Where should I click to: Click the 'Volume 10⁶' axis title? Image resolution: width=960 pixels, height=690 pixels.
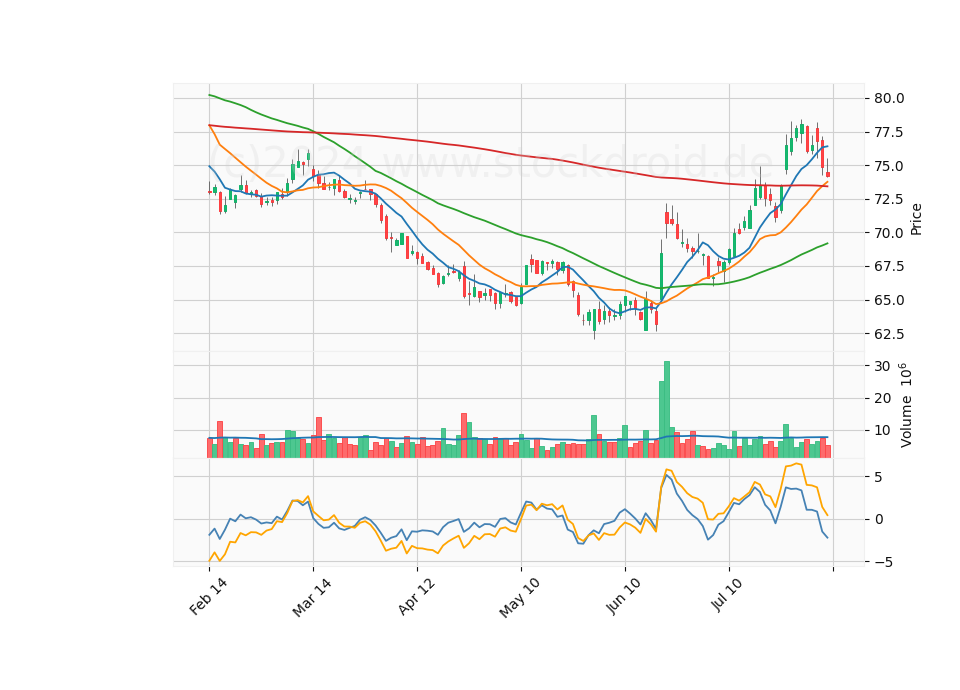pyautogui.click(x=906, y=405)
